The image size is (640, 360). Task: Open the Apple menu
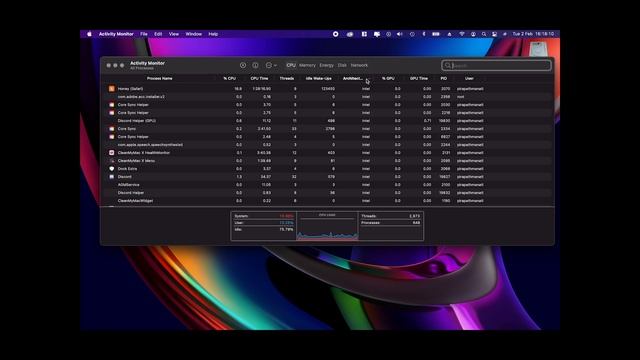point(89,34)
